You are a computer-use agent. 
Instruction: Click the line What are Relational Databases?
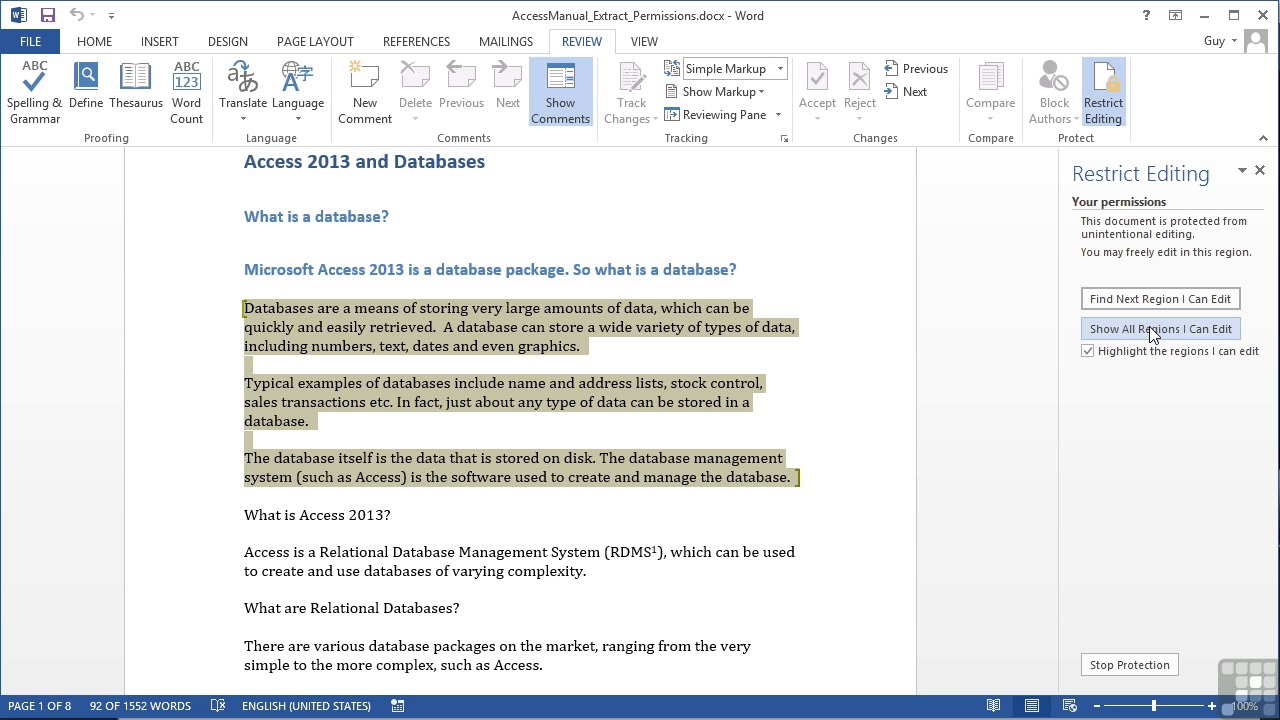click(x=352, y=608)
